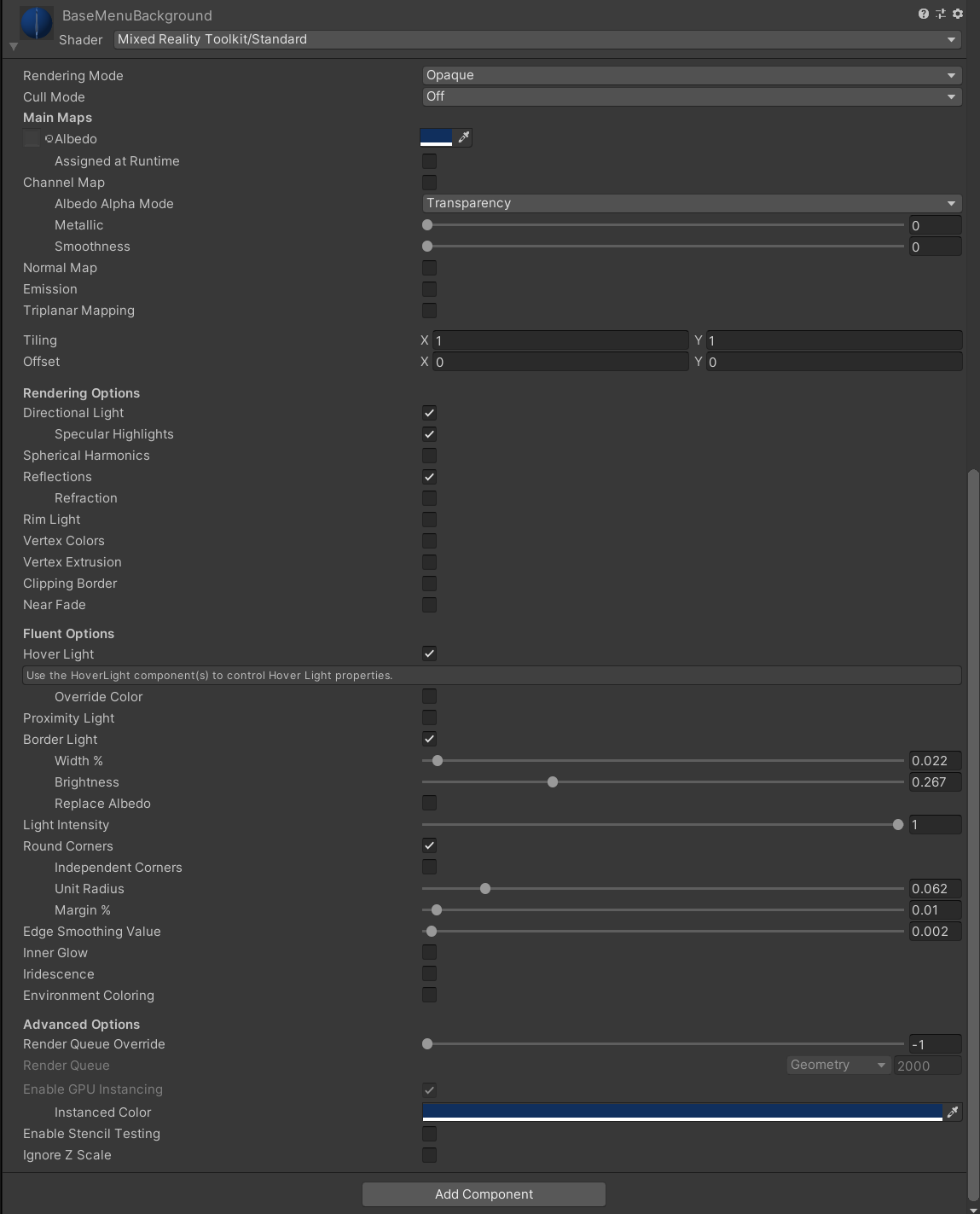Enable the Iridescence checkbox
This screenshot has height=1214, width=980.
coord(429,973)
